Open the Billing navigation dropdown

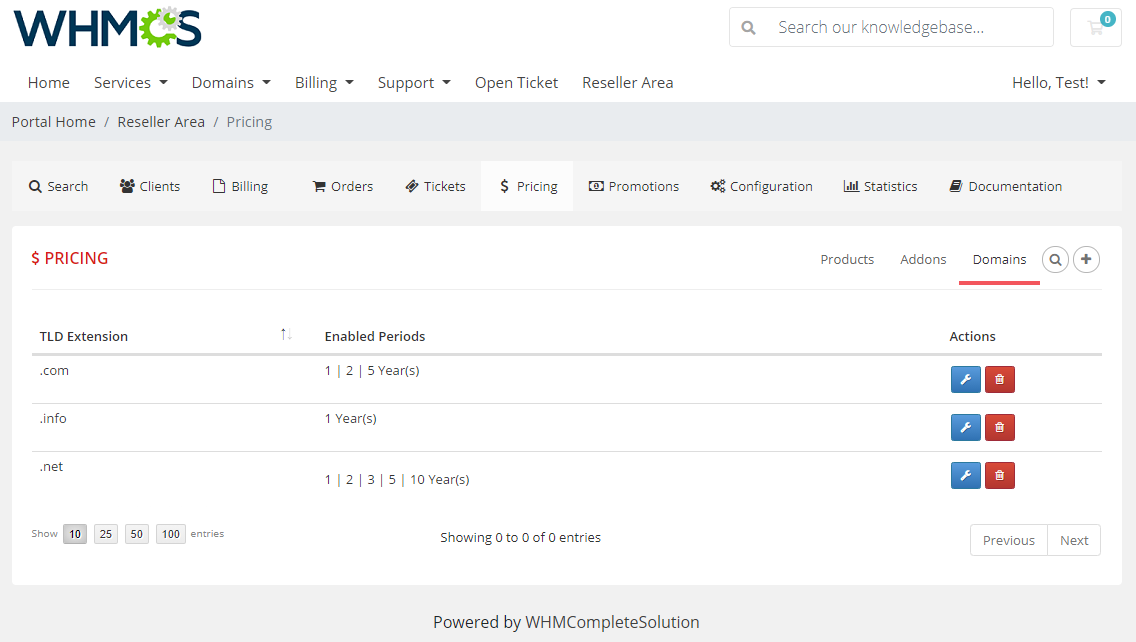[324, 82]
